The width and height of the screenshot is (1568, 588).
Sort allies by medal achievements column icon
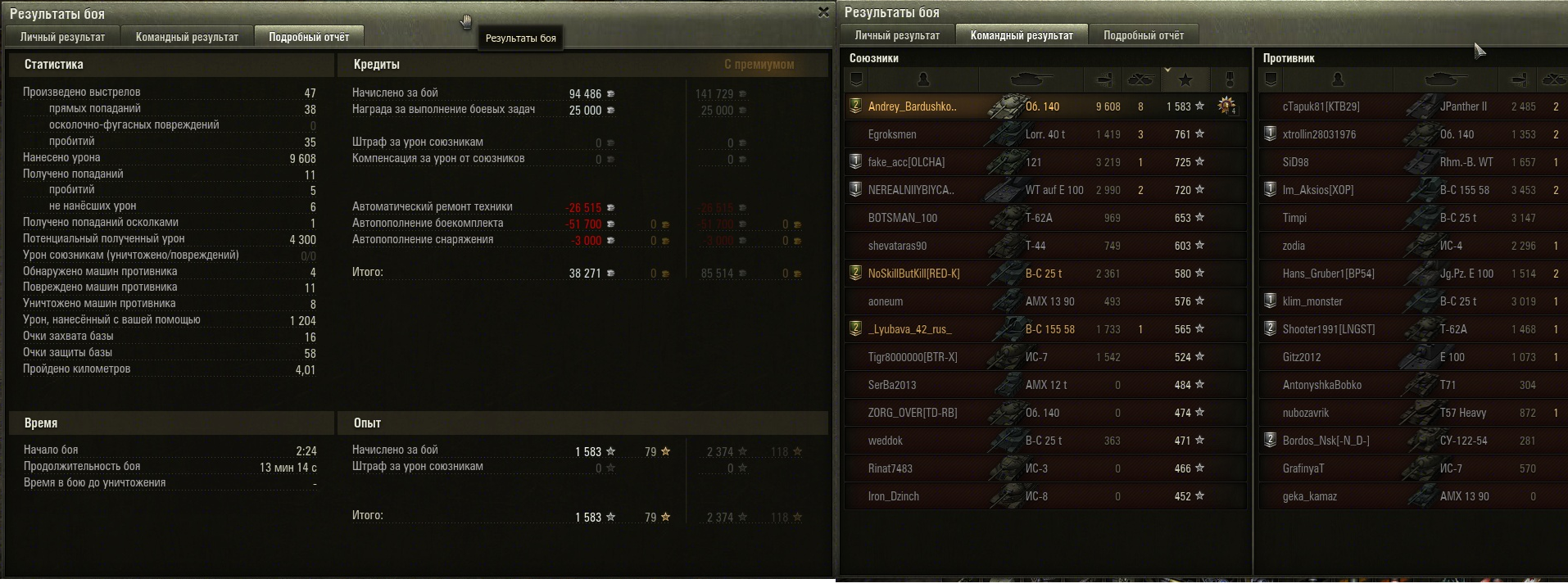click(x=1229, y=79)
